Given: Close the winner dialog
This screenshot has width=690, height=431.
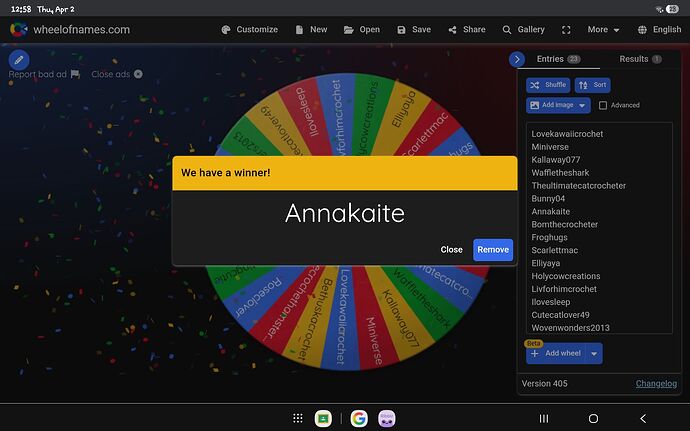Looking at the screenshot, I should point(451,250).
